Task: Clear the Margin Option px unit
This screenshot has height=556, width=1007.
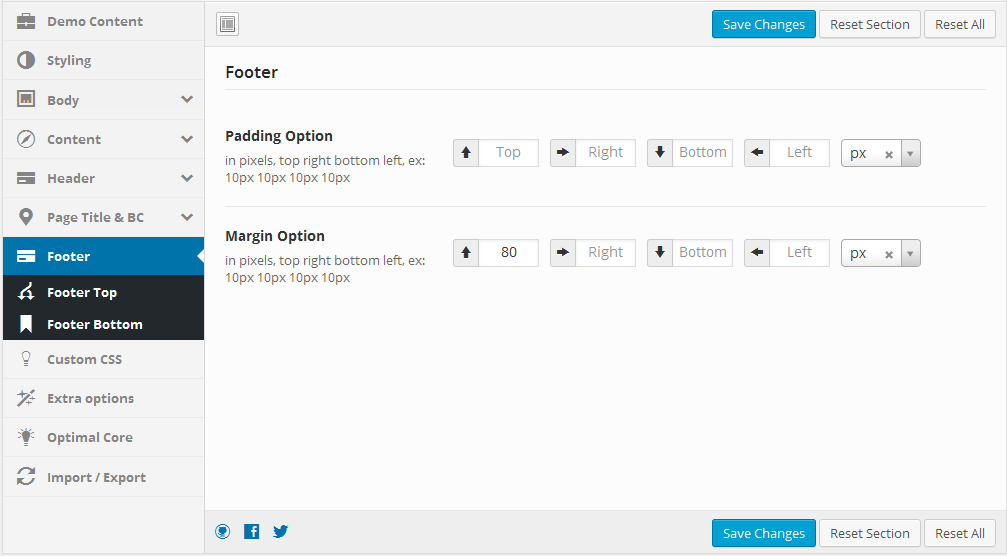Action: point(889,254)
